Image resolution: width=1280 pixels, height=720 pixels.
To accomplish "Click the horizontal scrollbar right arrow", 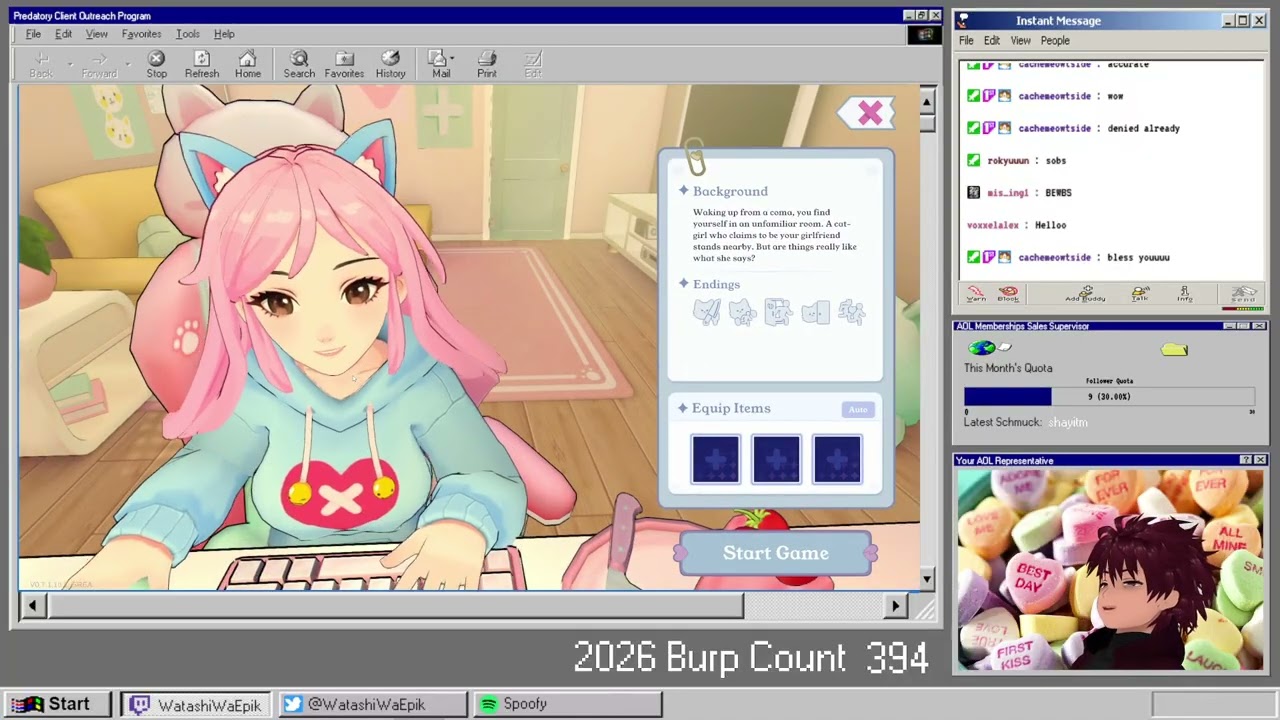I will [895, 605].
